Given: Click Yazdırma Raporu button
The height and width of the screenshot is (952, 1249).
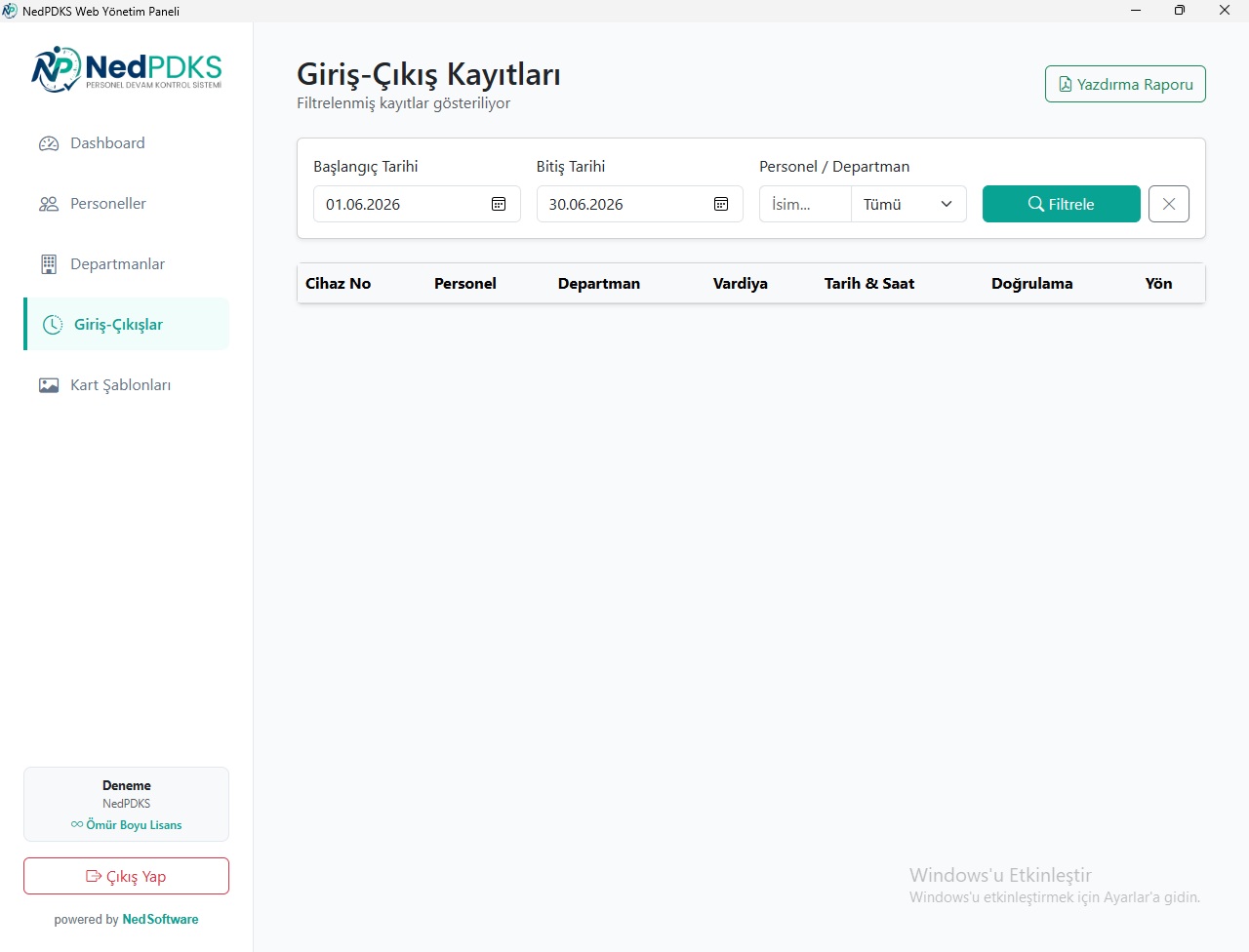Looking at the screenshot, I should coord(1125,84).
